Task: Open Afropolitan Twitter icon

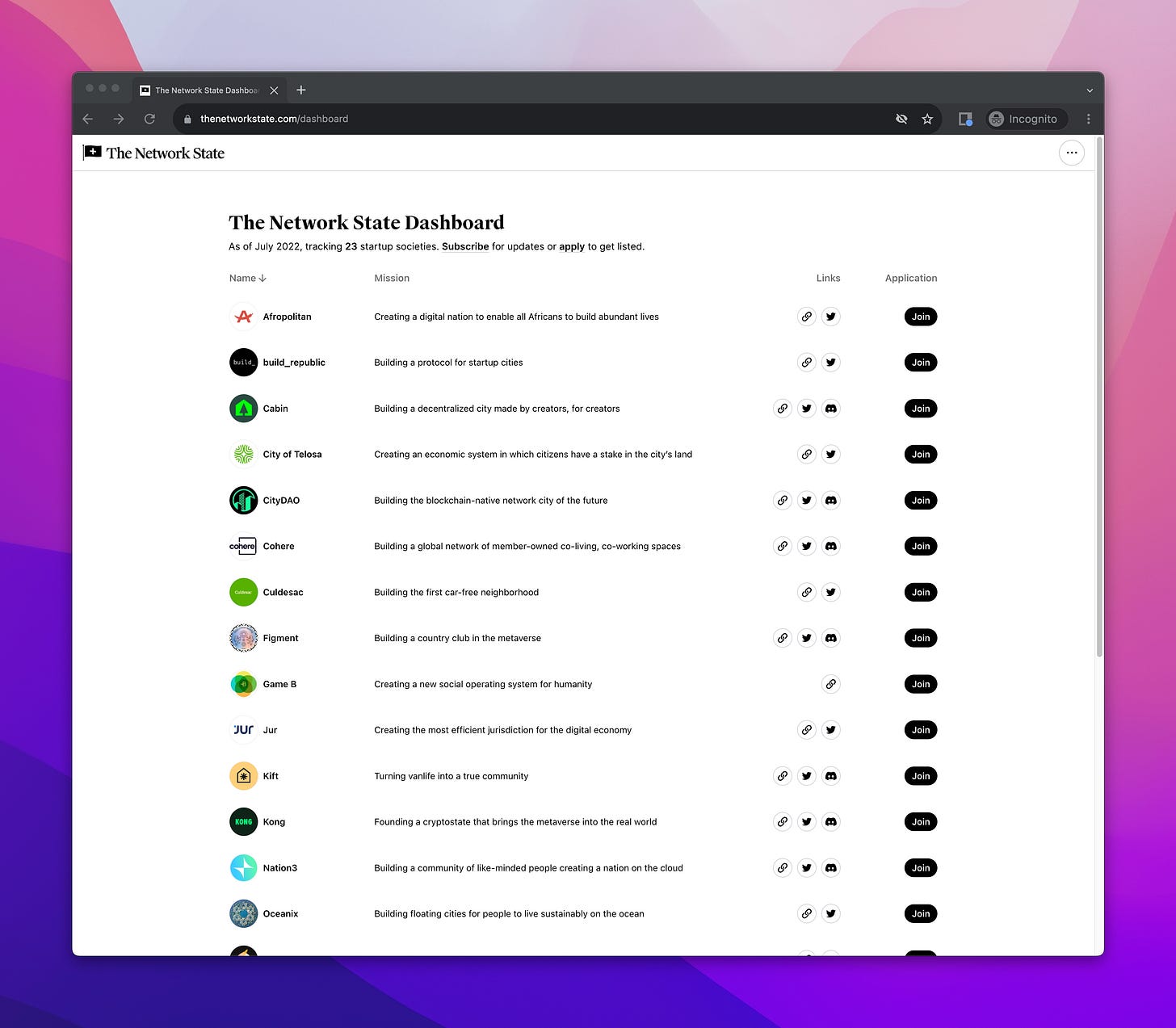Action: pyautogui.click(x=830, y=317)
